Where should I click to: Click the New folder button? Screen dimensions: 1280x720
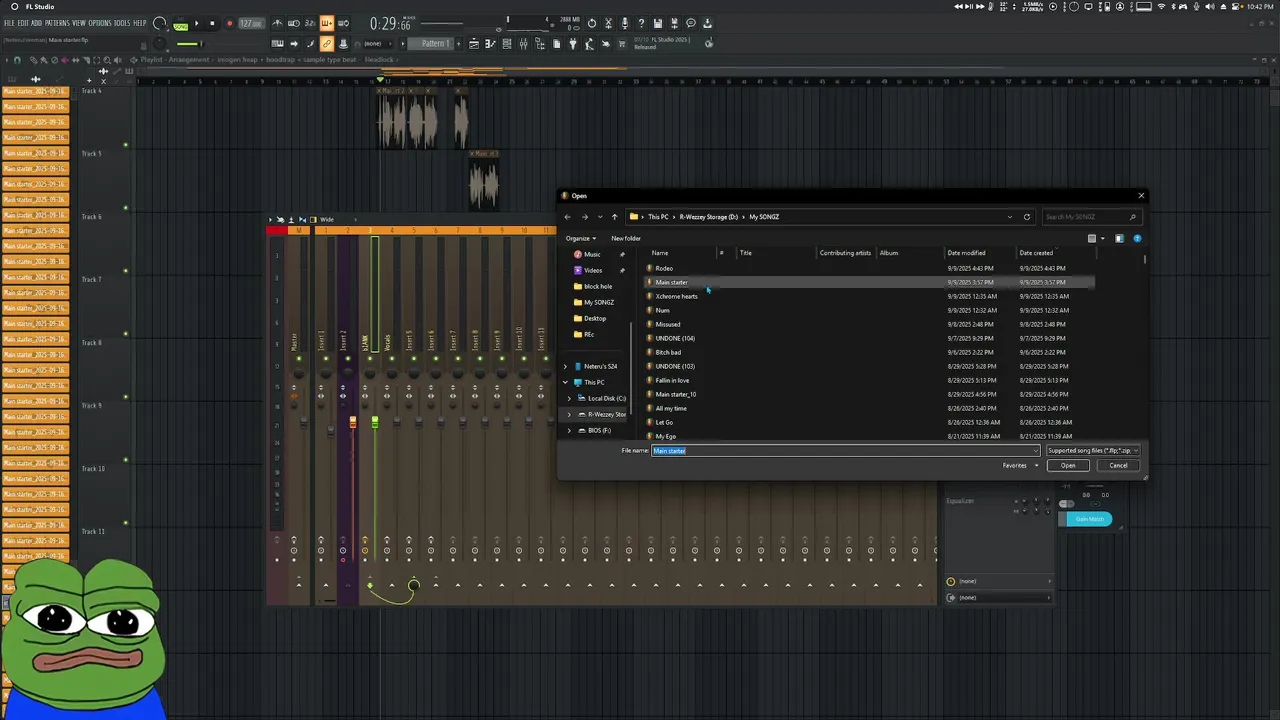coord(626,238)
